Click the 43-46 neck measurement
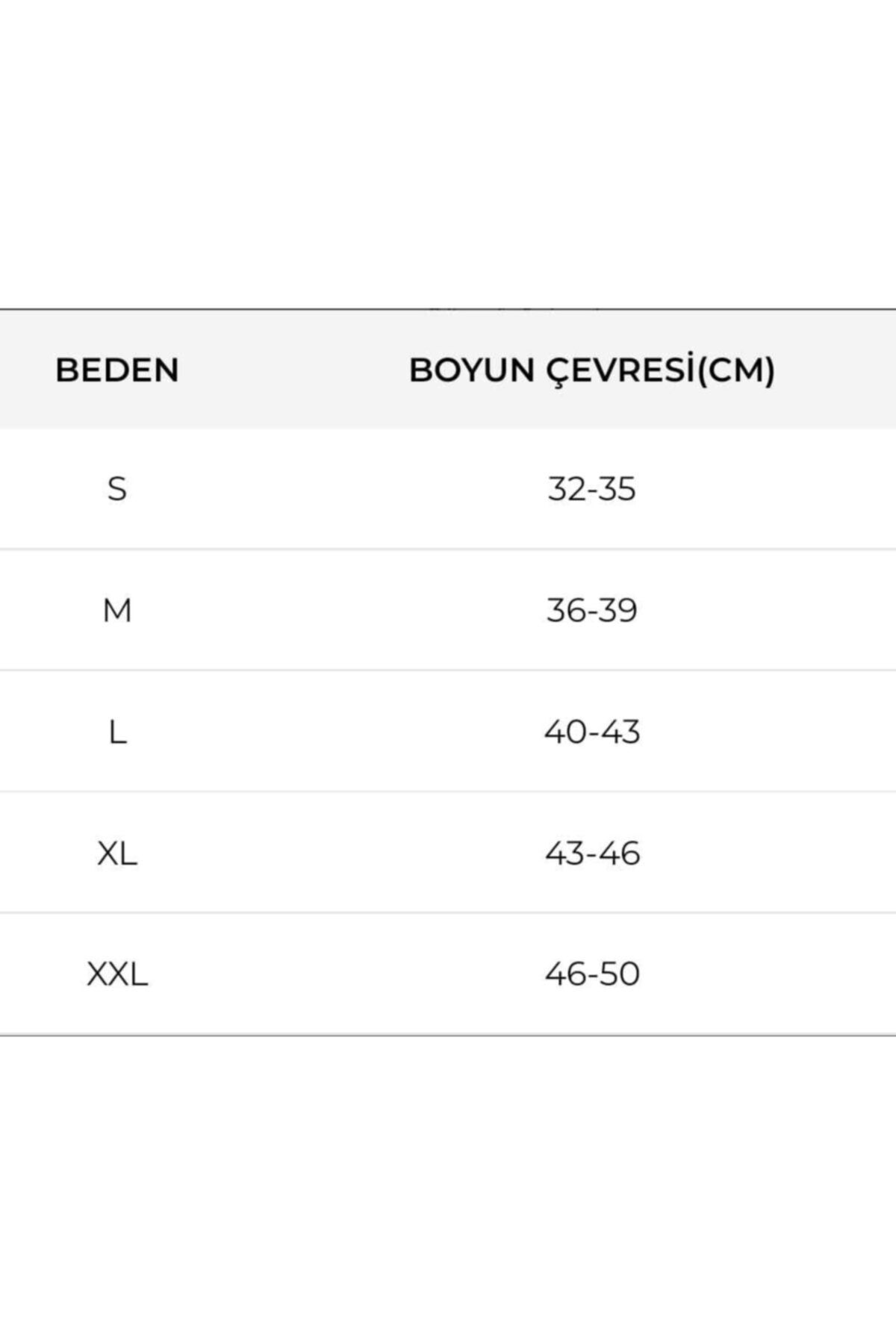The image size is (896, 1344). pos(592,853)
